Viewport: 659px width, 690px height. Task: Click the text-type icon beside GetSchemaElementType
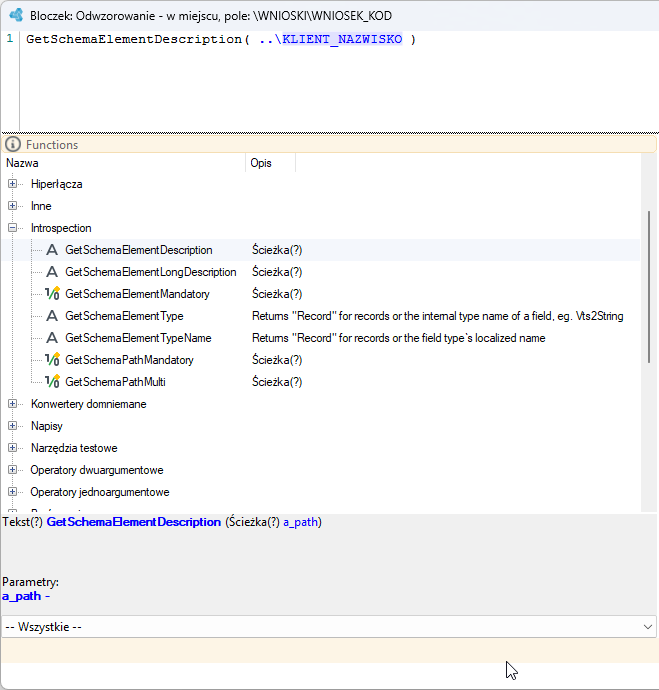52,316
